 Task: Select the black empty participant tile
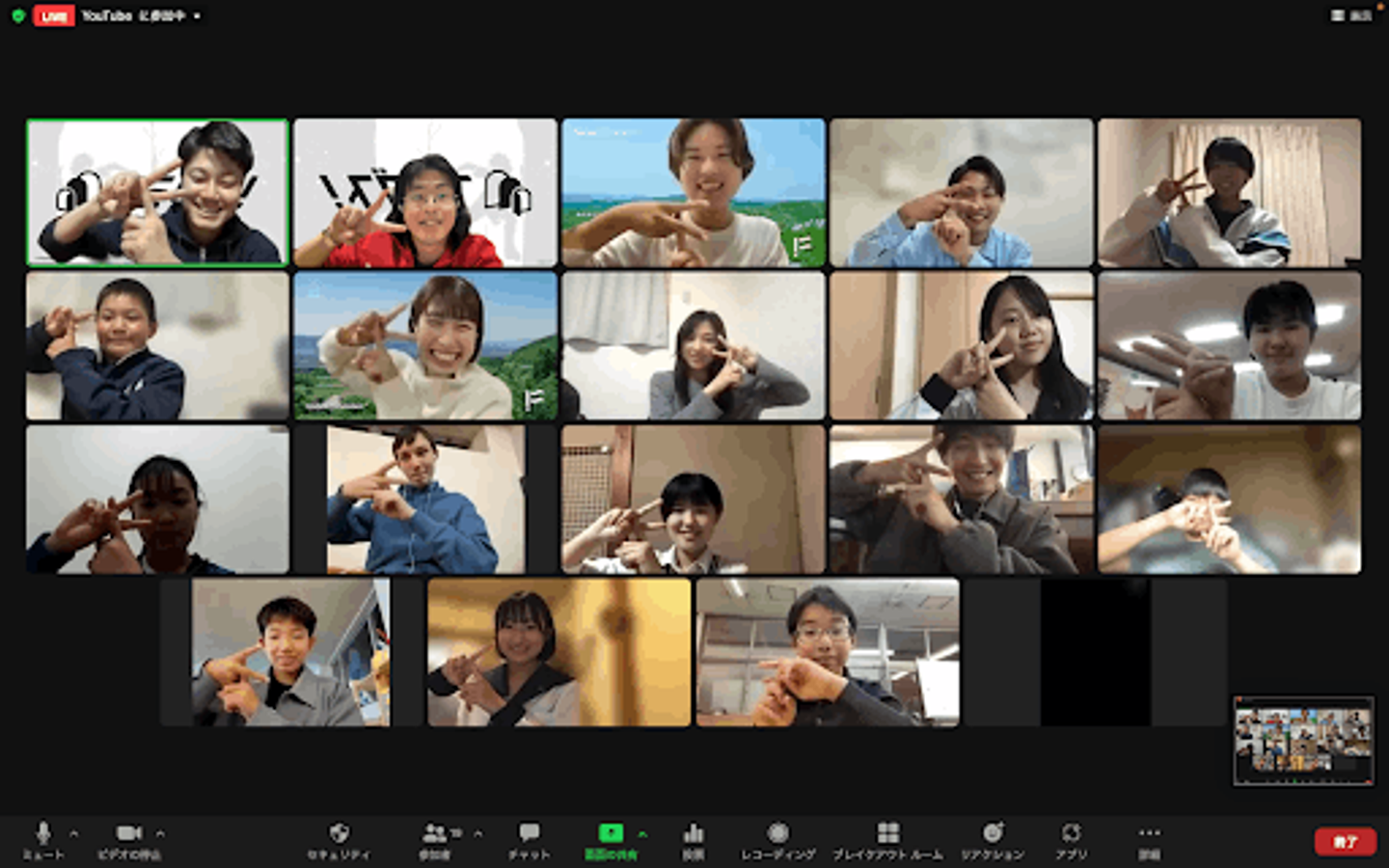[1096, 652]
